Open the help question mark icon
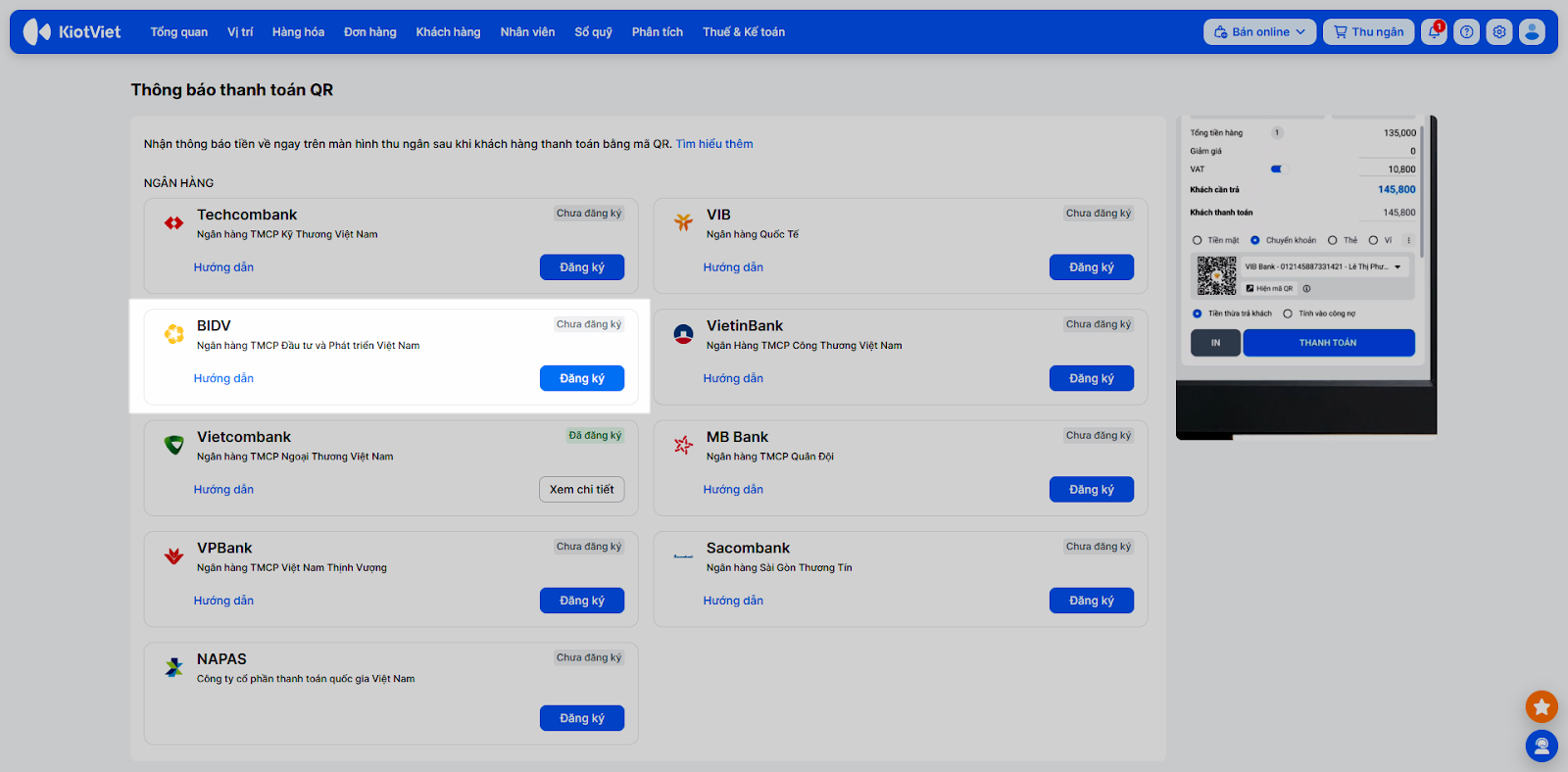 click(1466, 32)
